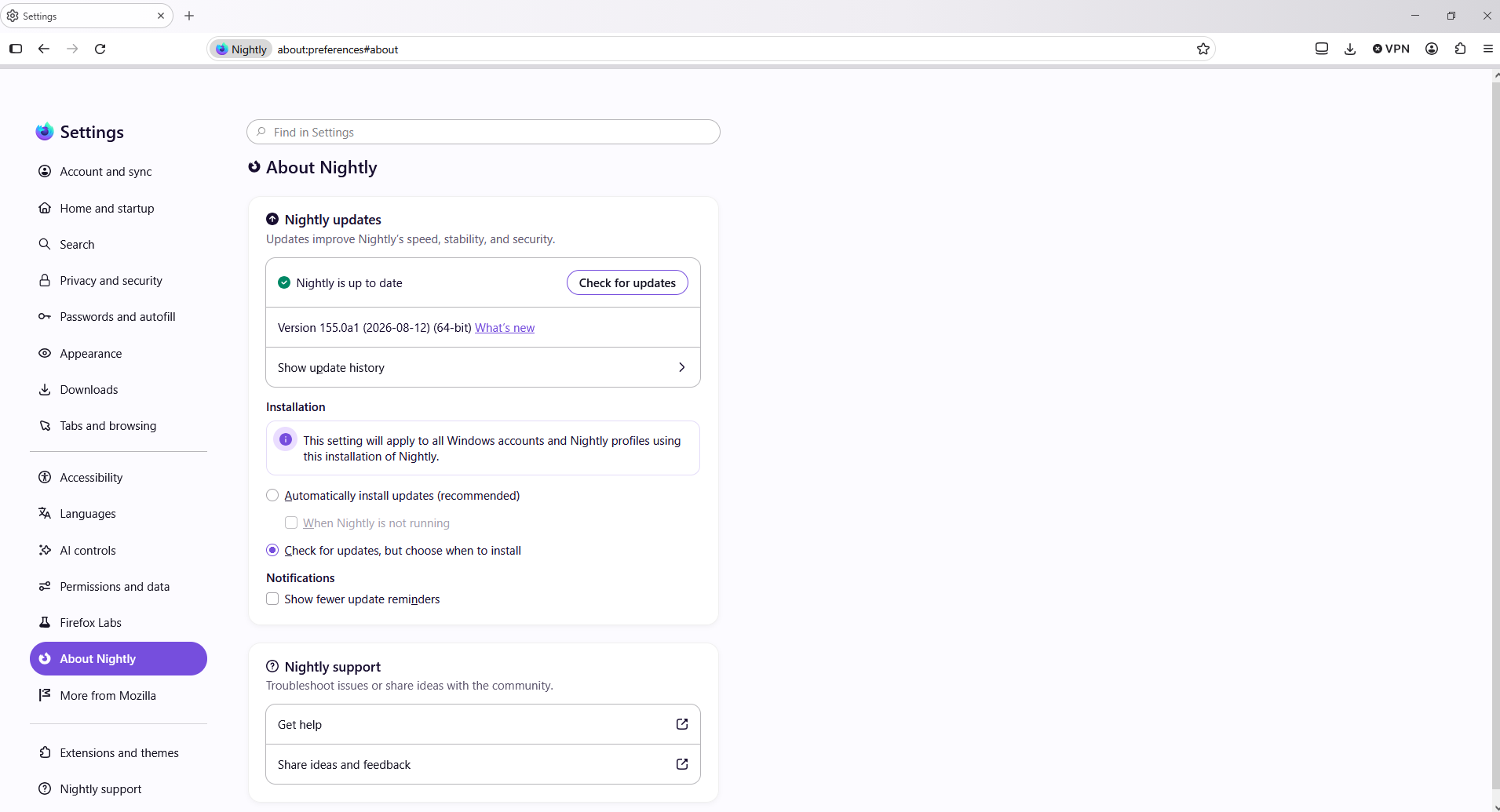Screen dimensions: 1500x812
Task: Open Home and startup settings
Action: (x=119, y=208)
